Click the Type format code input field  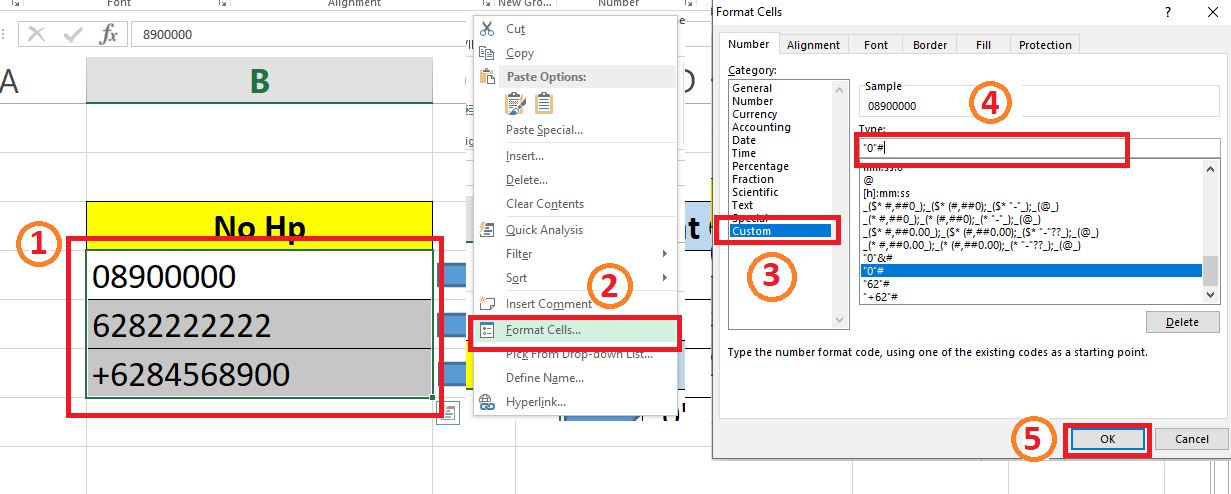coord(1040,148)
